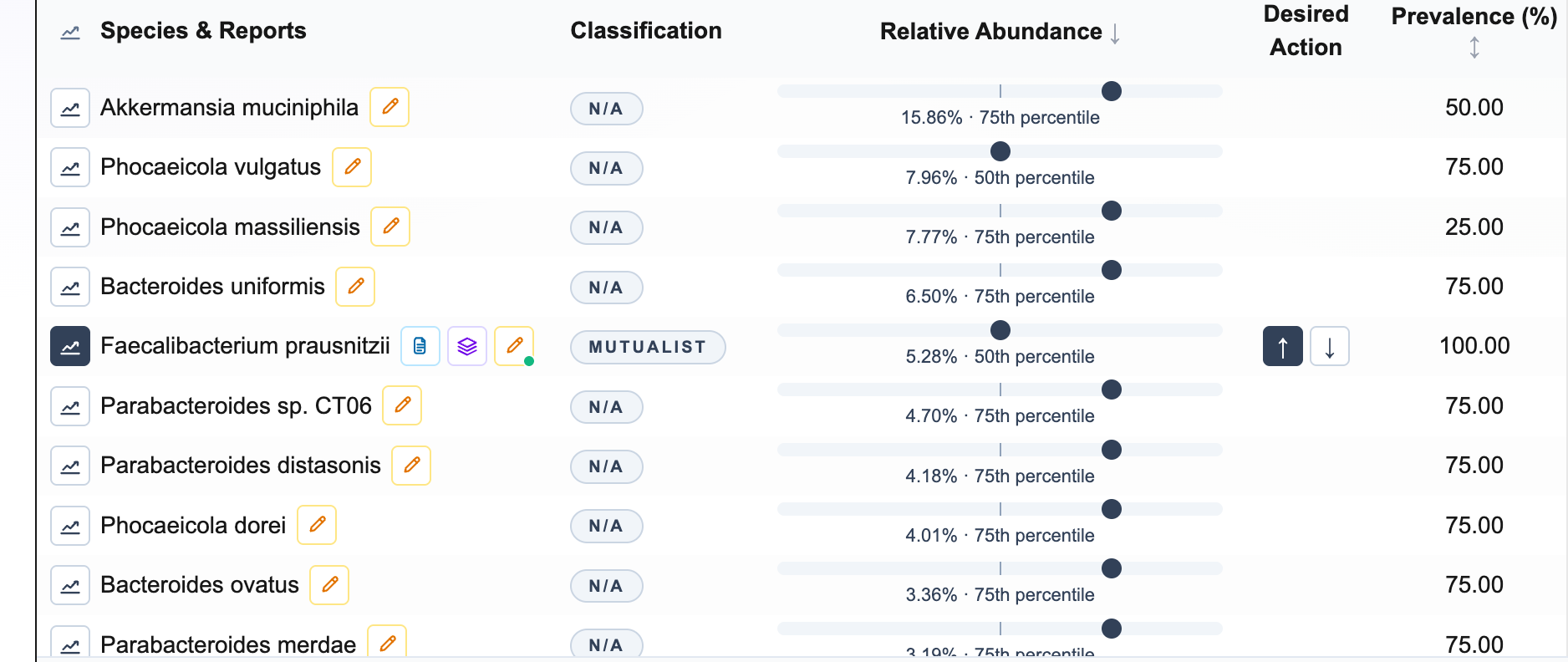Toggle the increase arrow for Faecalibacterium prausnitzii
The image size is (1568, 662).
1283,346
